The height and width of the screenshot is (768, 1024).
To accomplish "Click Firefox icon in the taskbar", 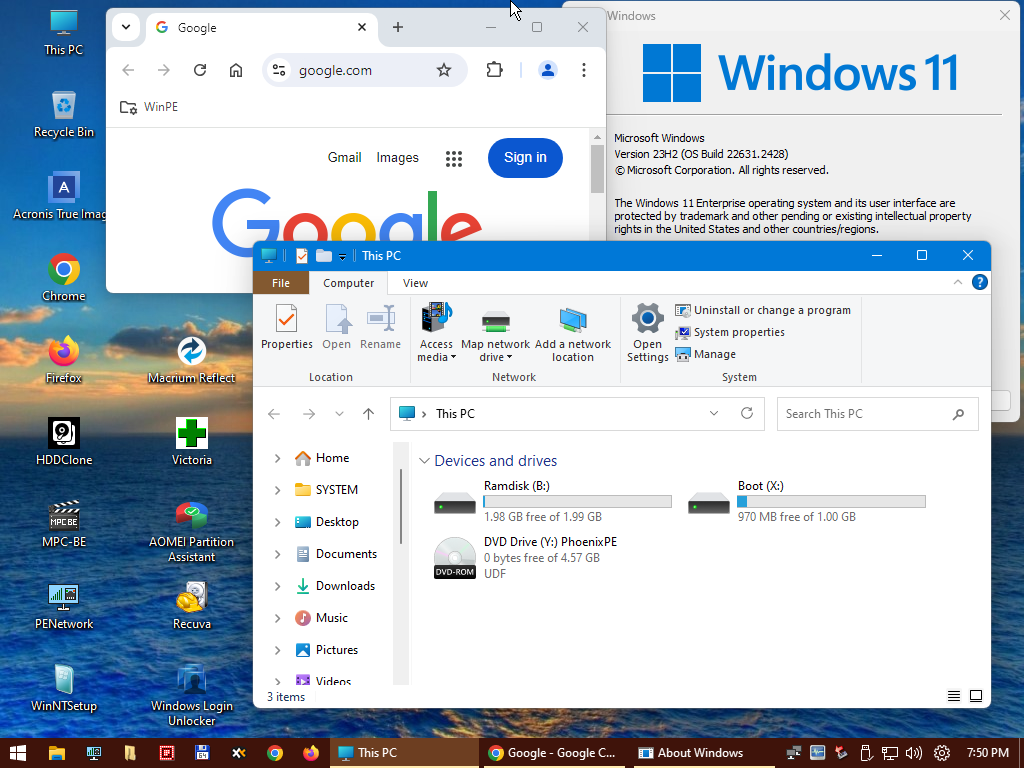I will click(x=311, y=753).
